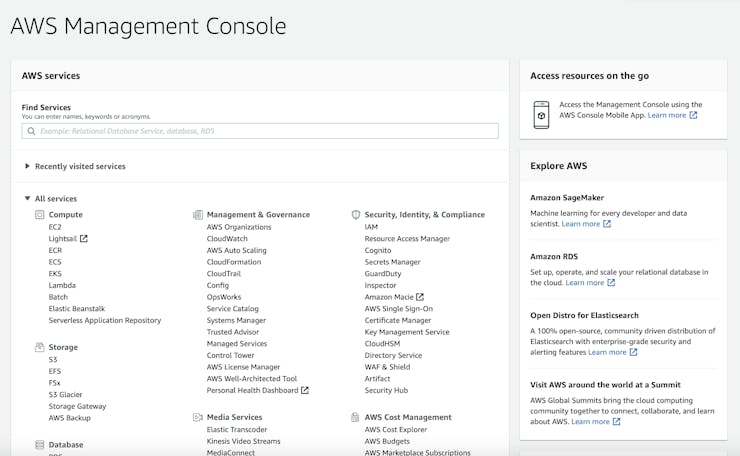Open Secrets Manager
740x456 pixels.
point(392,262)
